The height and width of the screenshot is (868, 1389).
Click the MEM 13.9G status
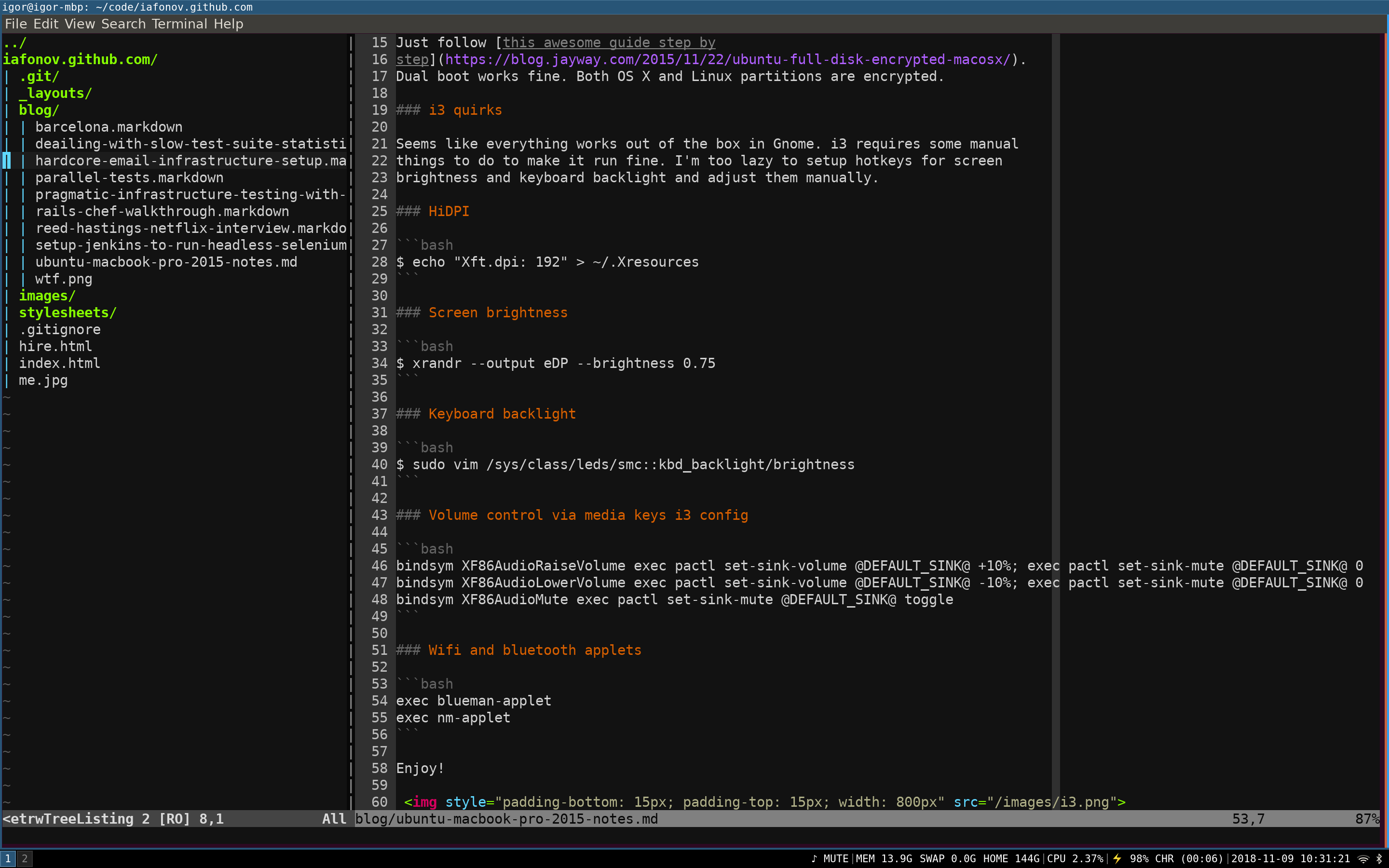(884, 859)
